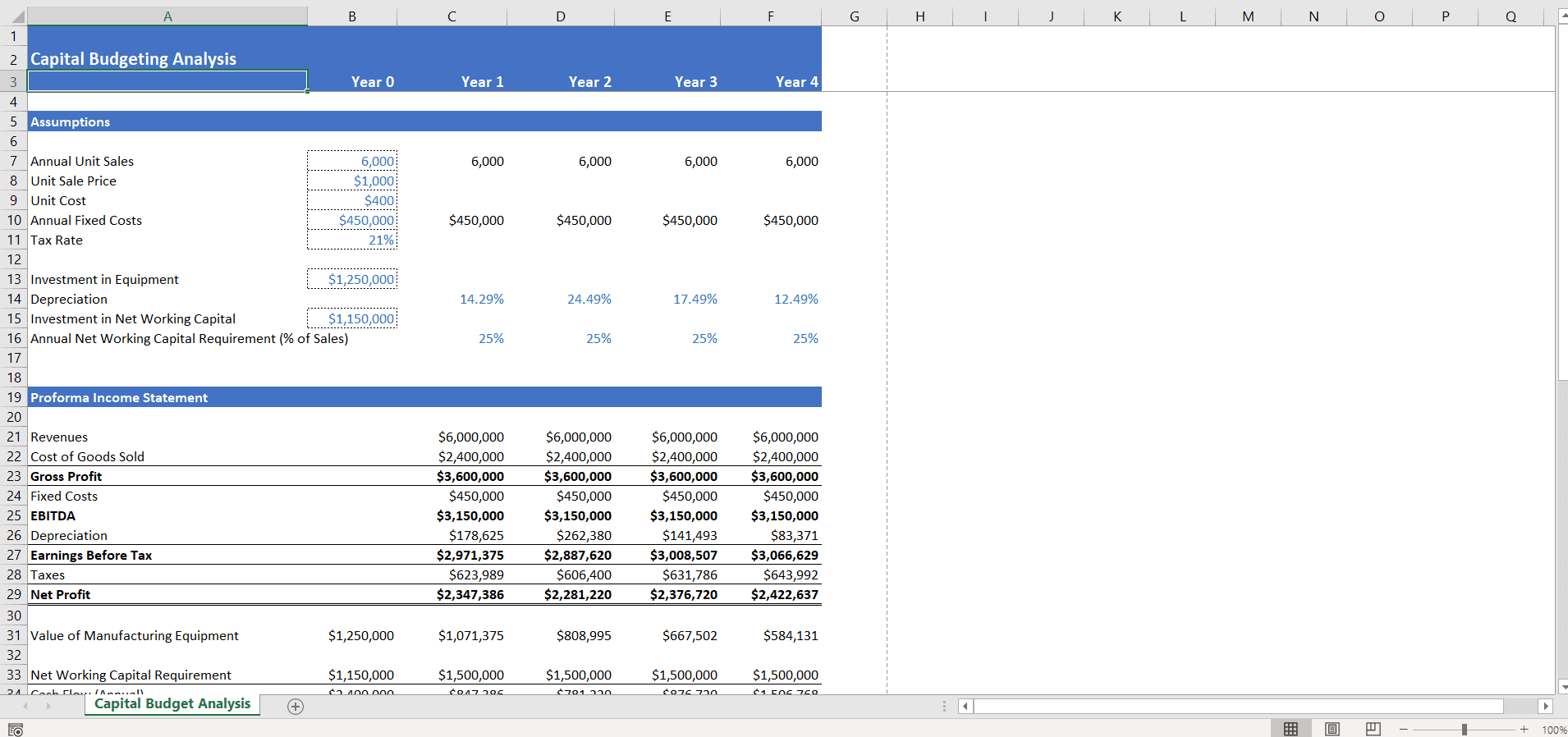Click the previous sheet navigation arrow
This screenshot has height=737, width=1568.
point(25,706)
